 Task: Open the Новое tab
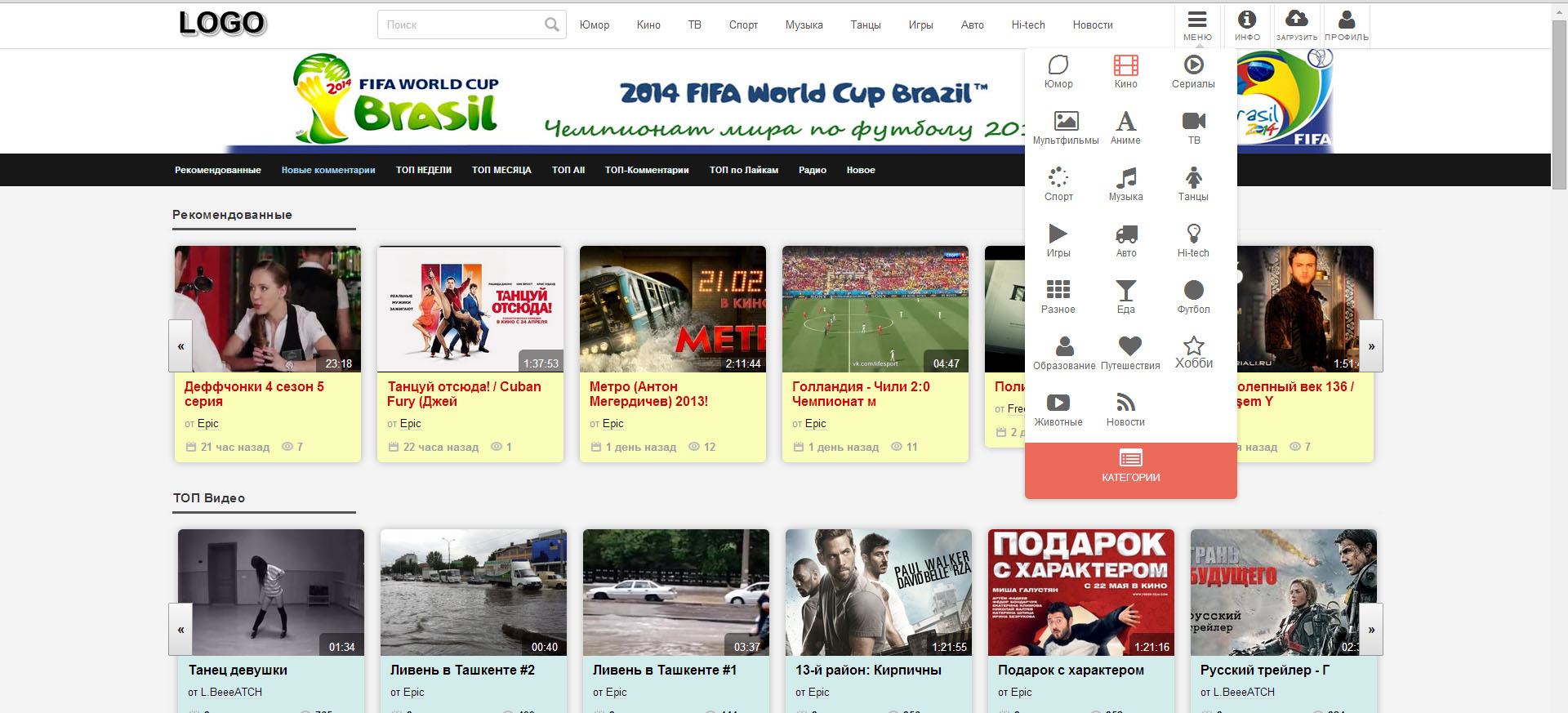coord(861,170)
